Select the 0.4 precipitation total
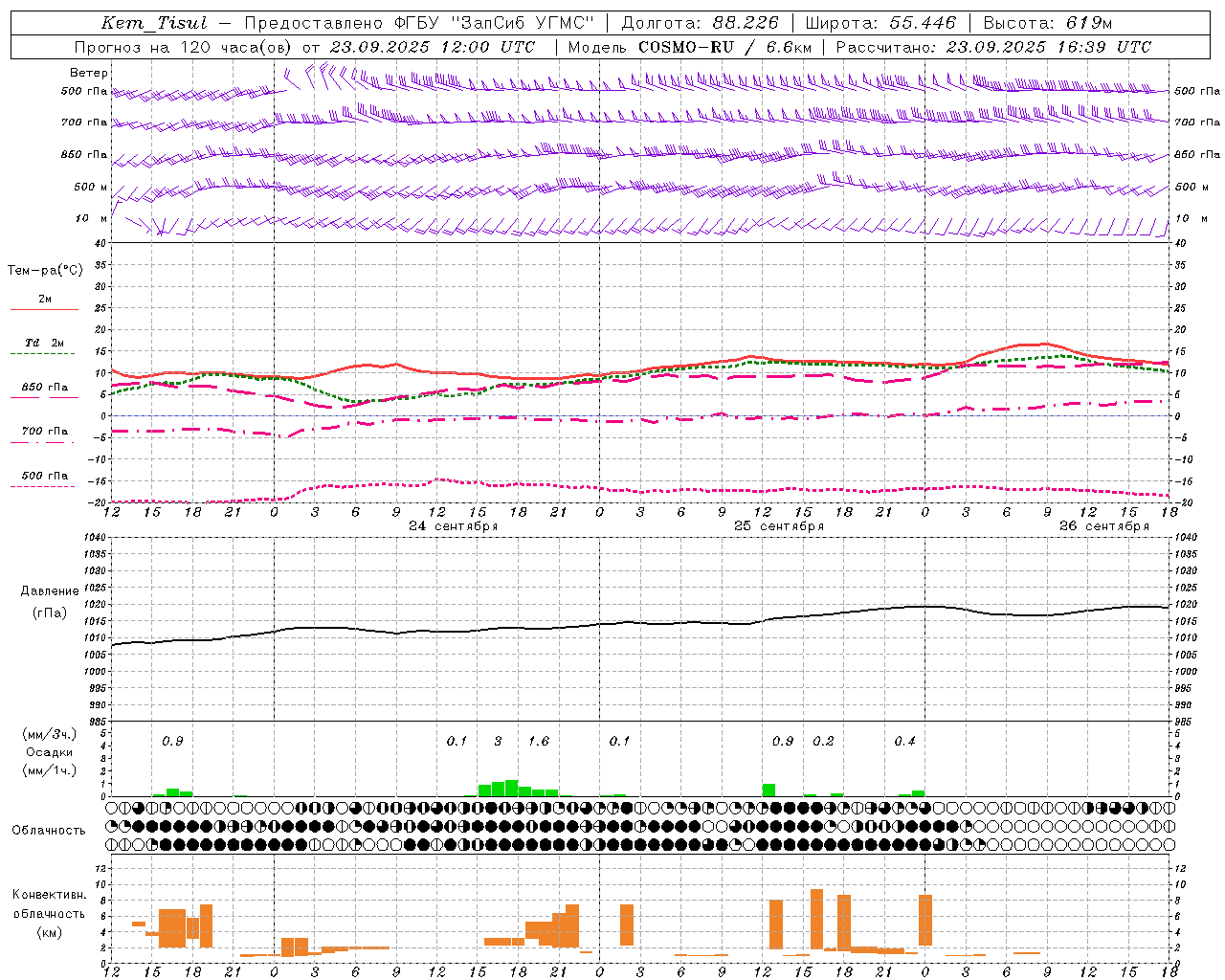The image size is (1225, 980). [x=904, y=742]
